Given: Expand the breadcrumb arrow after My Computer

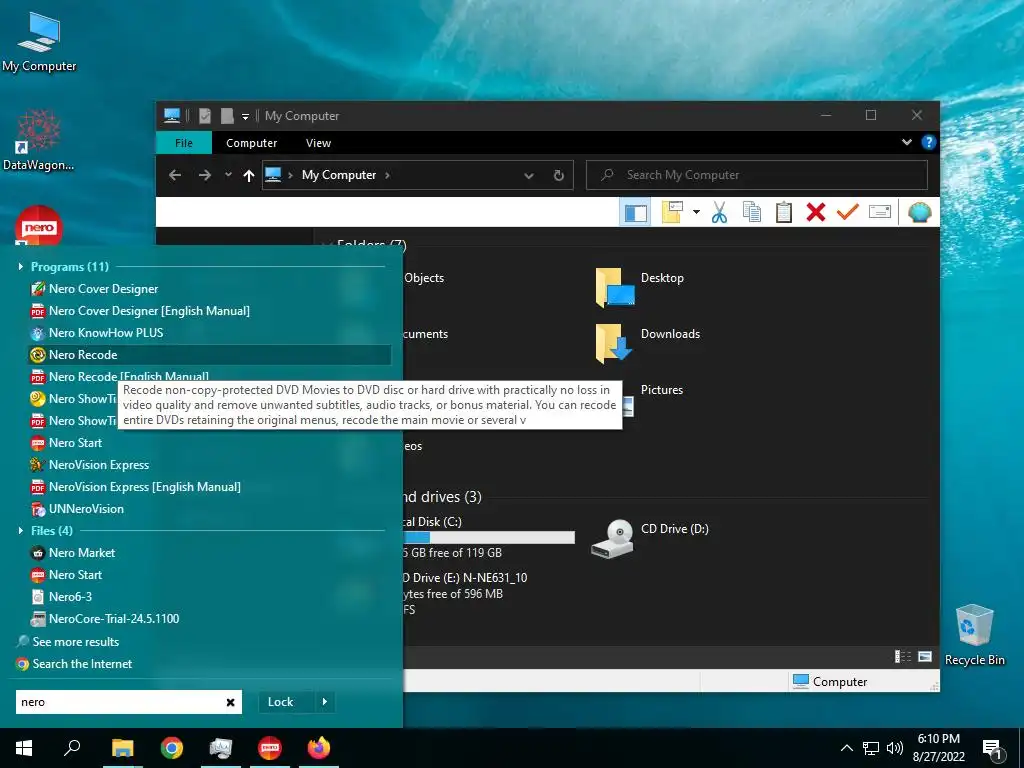Looking at the screenshot, I should (x=387, y=175).
